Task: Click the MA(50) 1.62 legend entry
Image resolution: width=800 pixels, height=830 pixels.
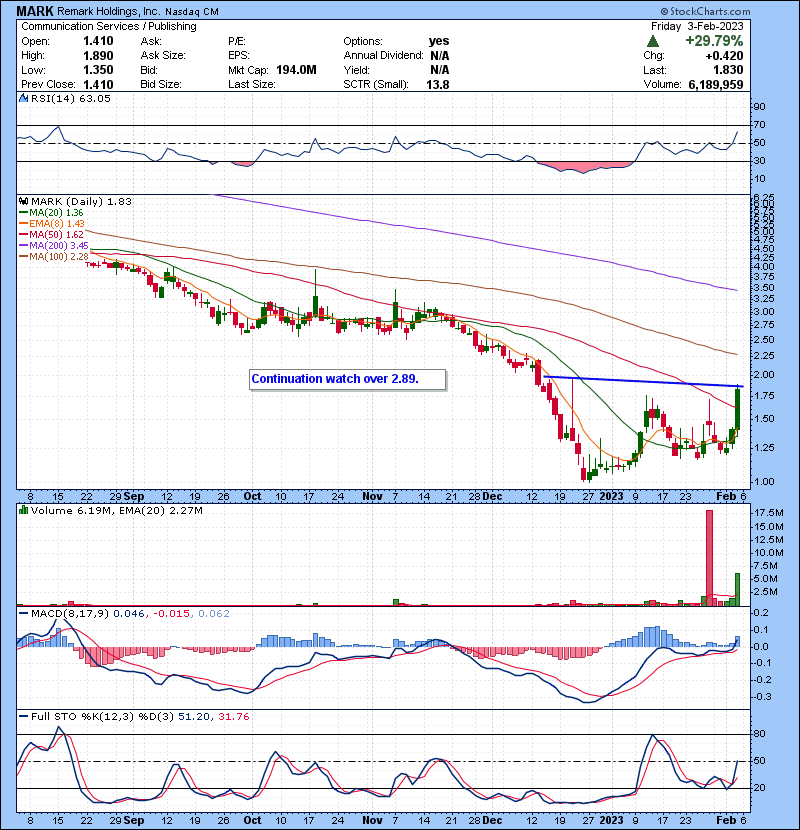Action: tap(51, 234)
